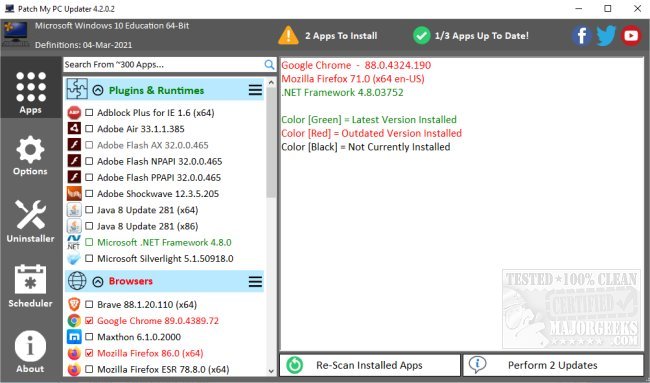Viewport: 650px width, 383px height.
Task: Click the search magnifier icon
Action: click(269, 64)
